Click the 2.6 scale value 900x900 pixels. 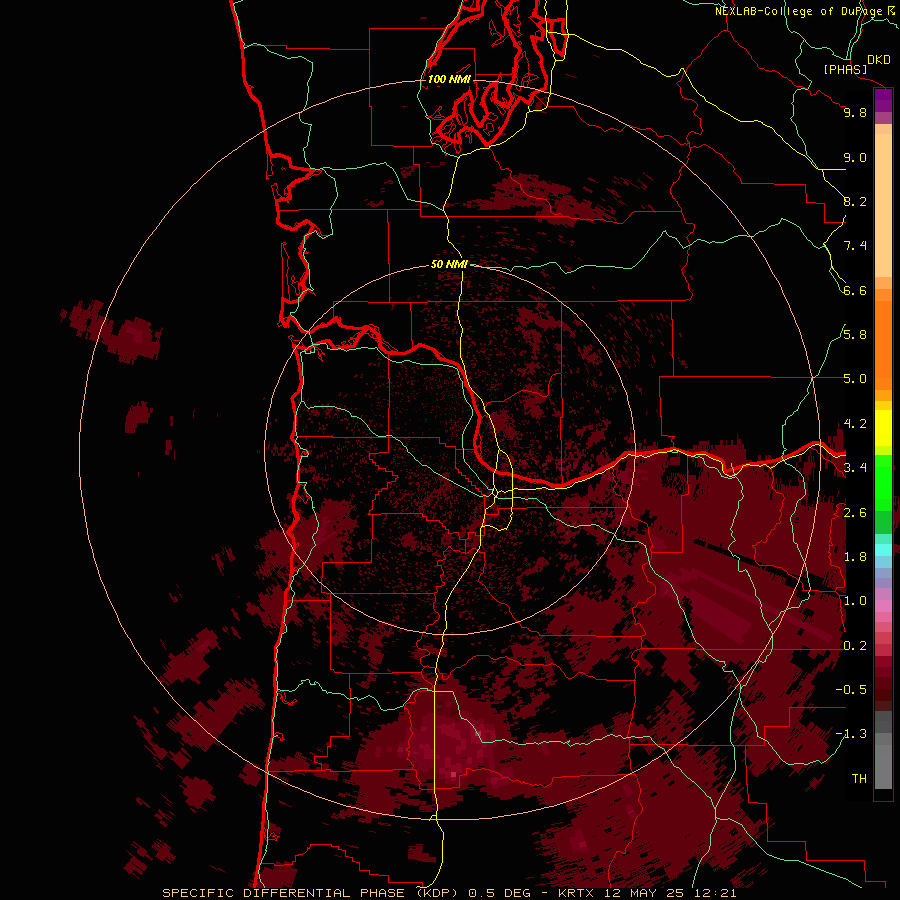pyautogui.click(x=855, y=513)
